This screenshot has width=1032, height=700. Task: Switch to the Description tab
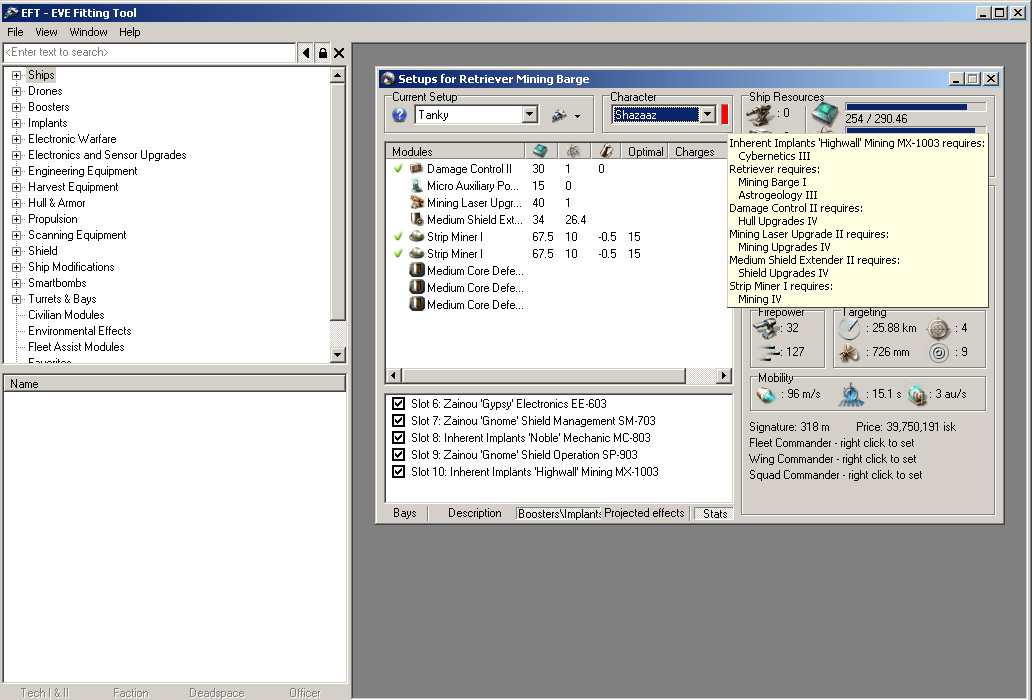(475, 513)
